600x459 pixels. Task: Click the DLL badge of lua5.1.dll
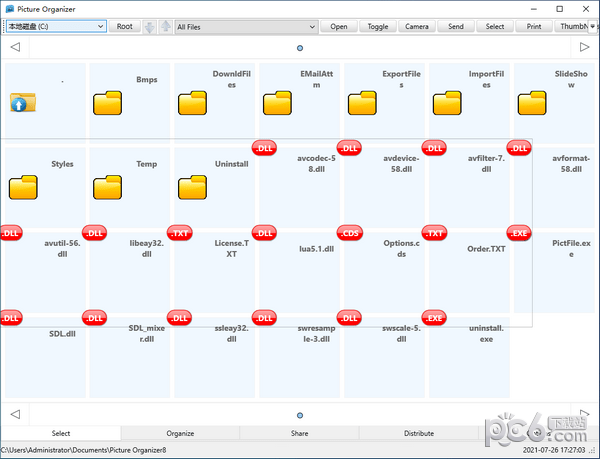pyautogui.click(x=264, y=233)
